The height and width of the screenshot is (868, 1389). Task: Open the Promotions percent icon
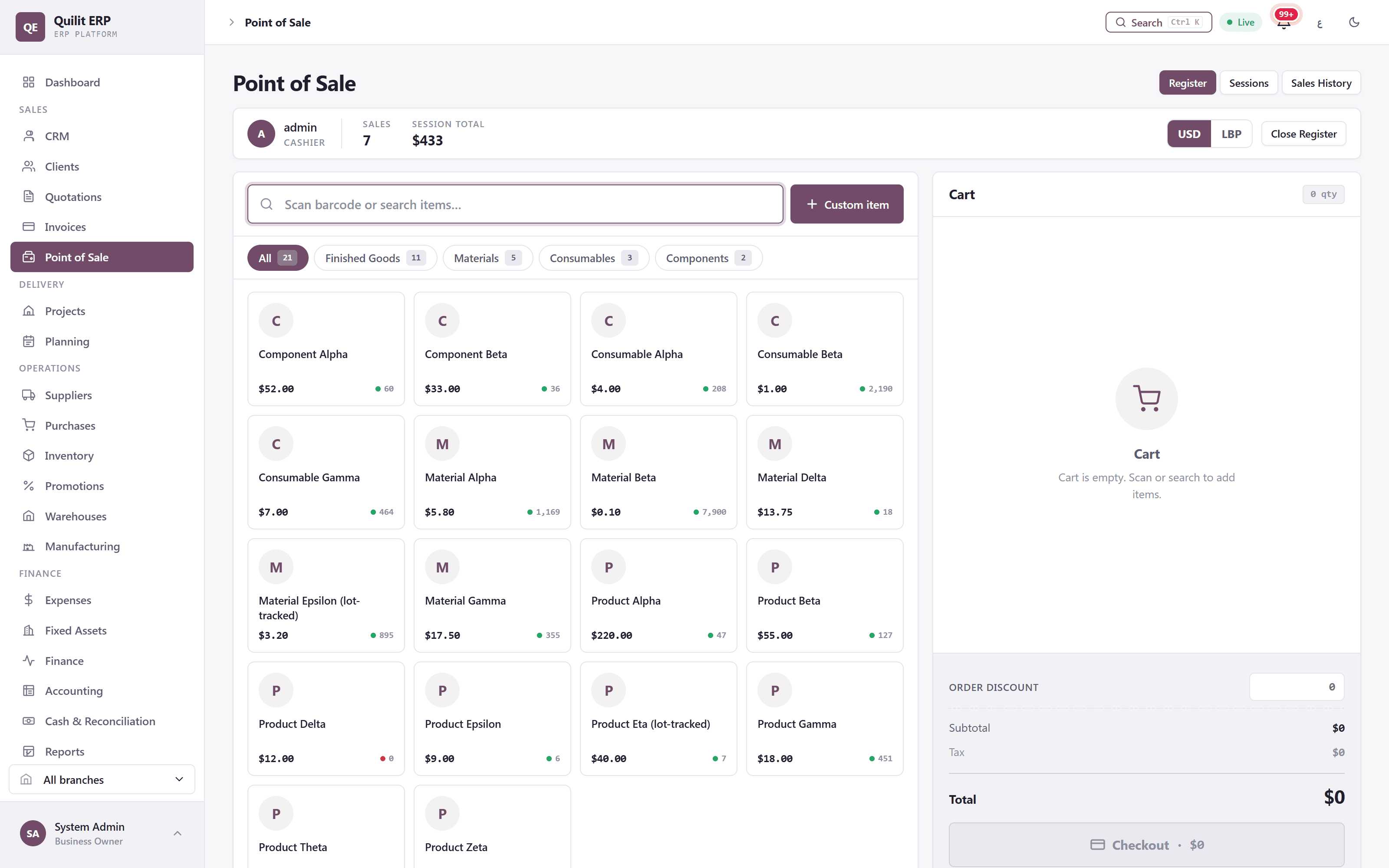point(29,486)
